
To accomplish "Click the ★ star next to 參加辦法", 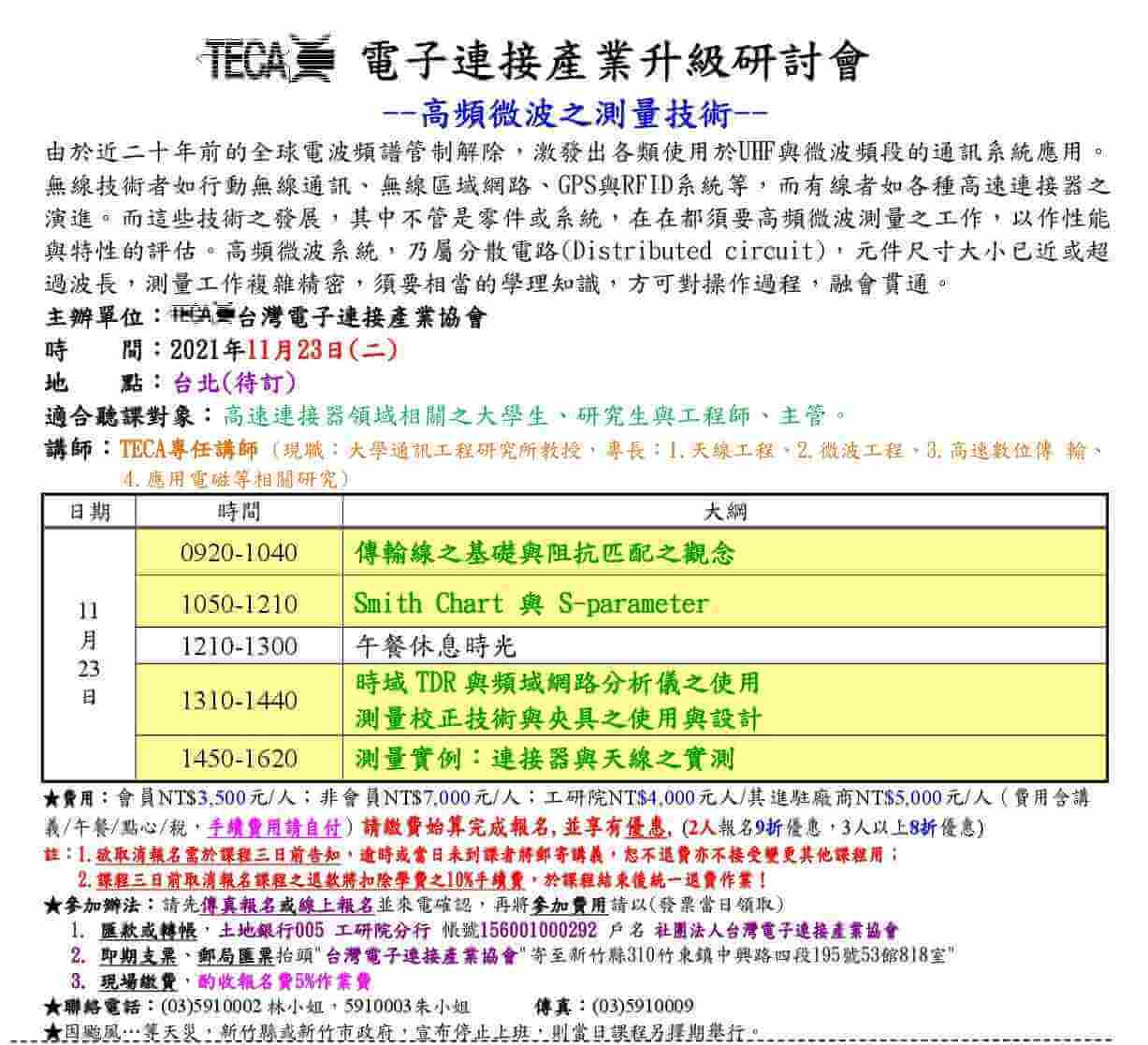I will [x=53, y=905].
